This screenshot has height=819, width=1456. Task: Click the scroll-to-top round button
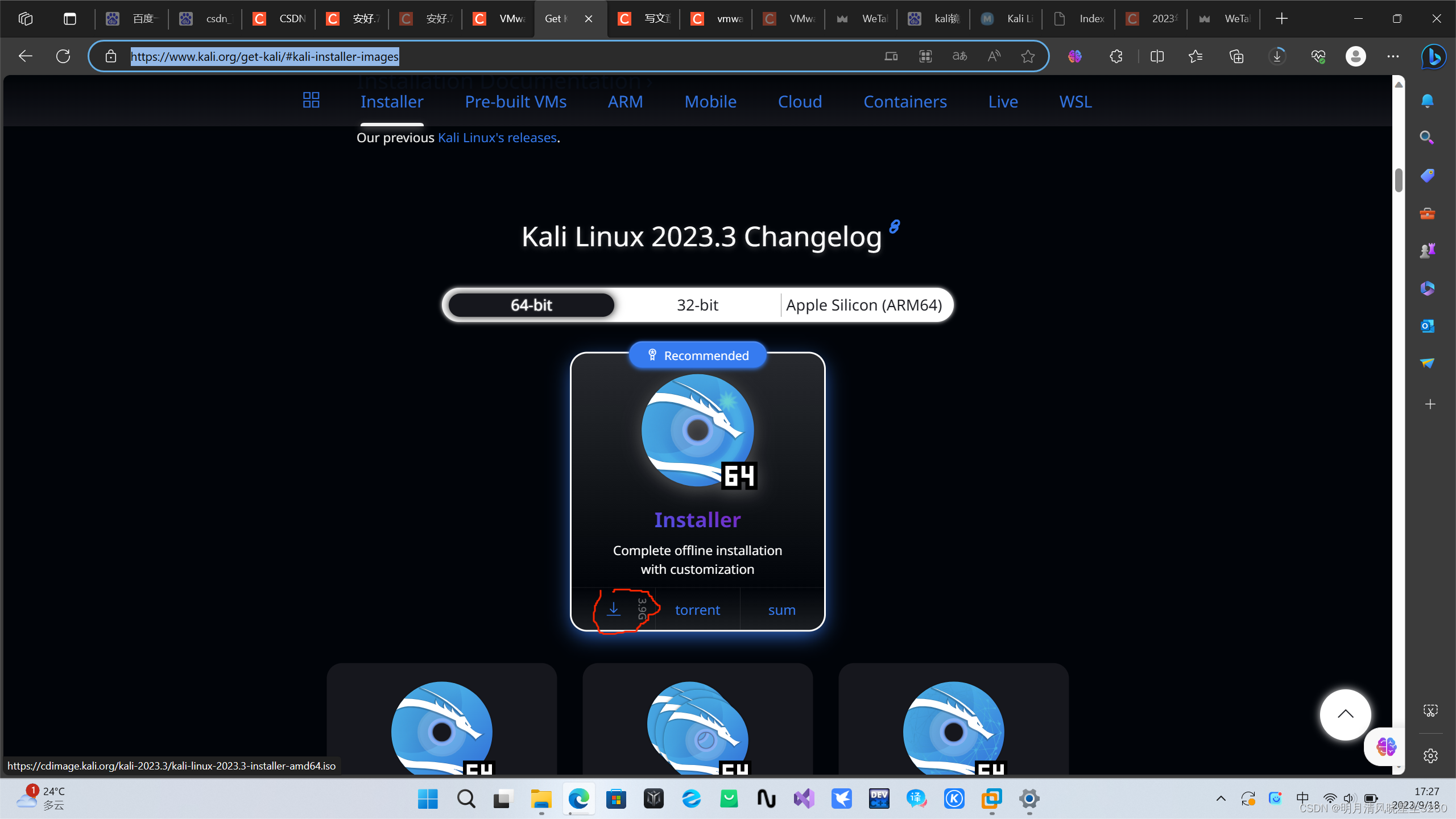1345,714
